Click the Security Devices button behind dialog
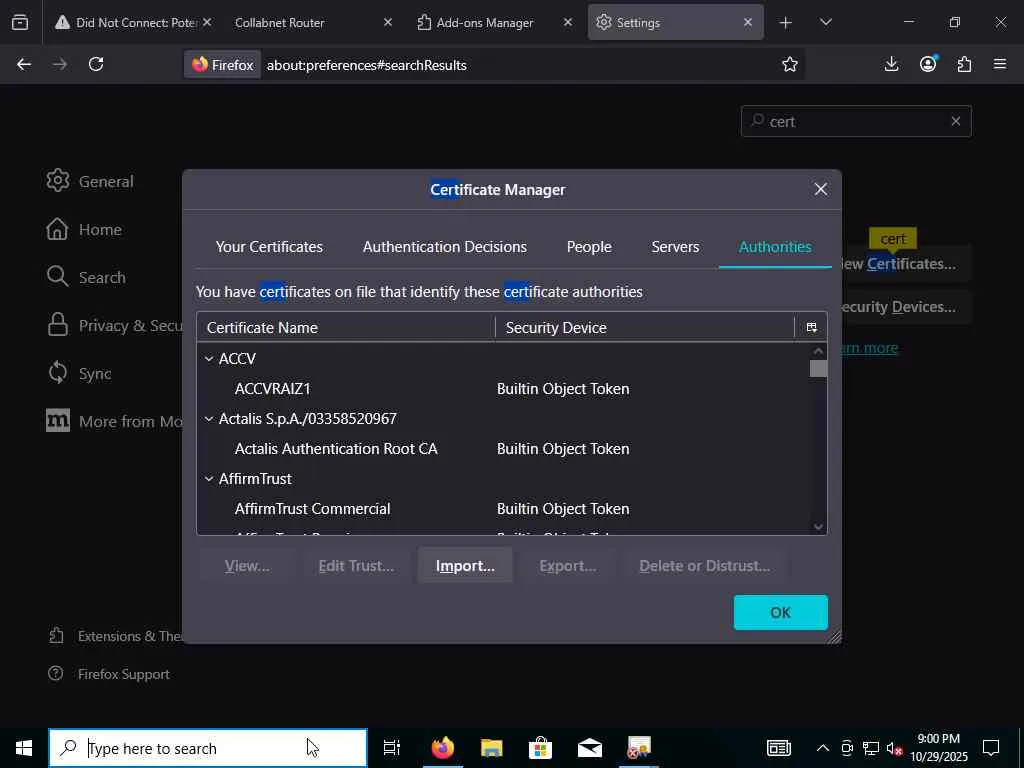 (x=906, y=307)
